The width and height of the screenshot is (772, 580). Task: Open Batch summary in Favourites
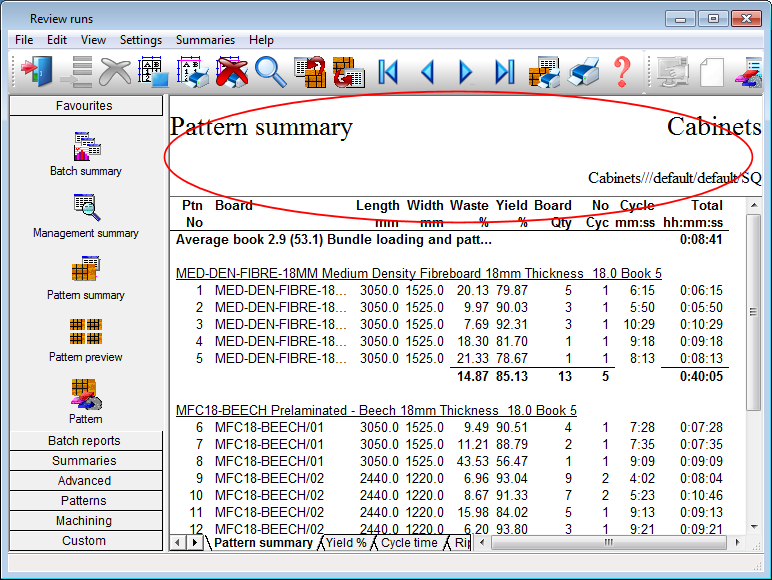point(86,154)
